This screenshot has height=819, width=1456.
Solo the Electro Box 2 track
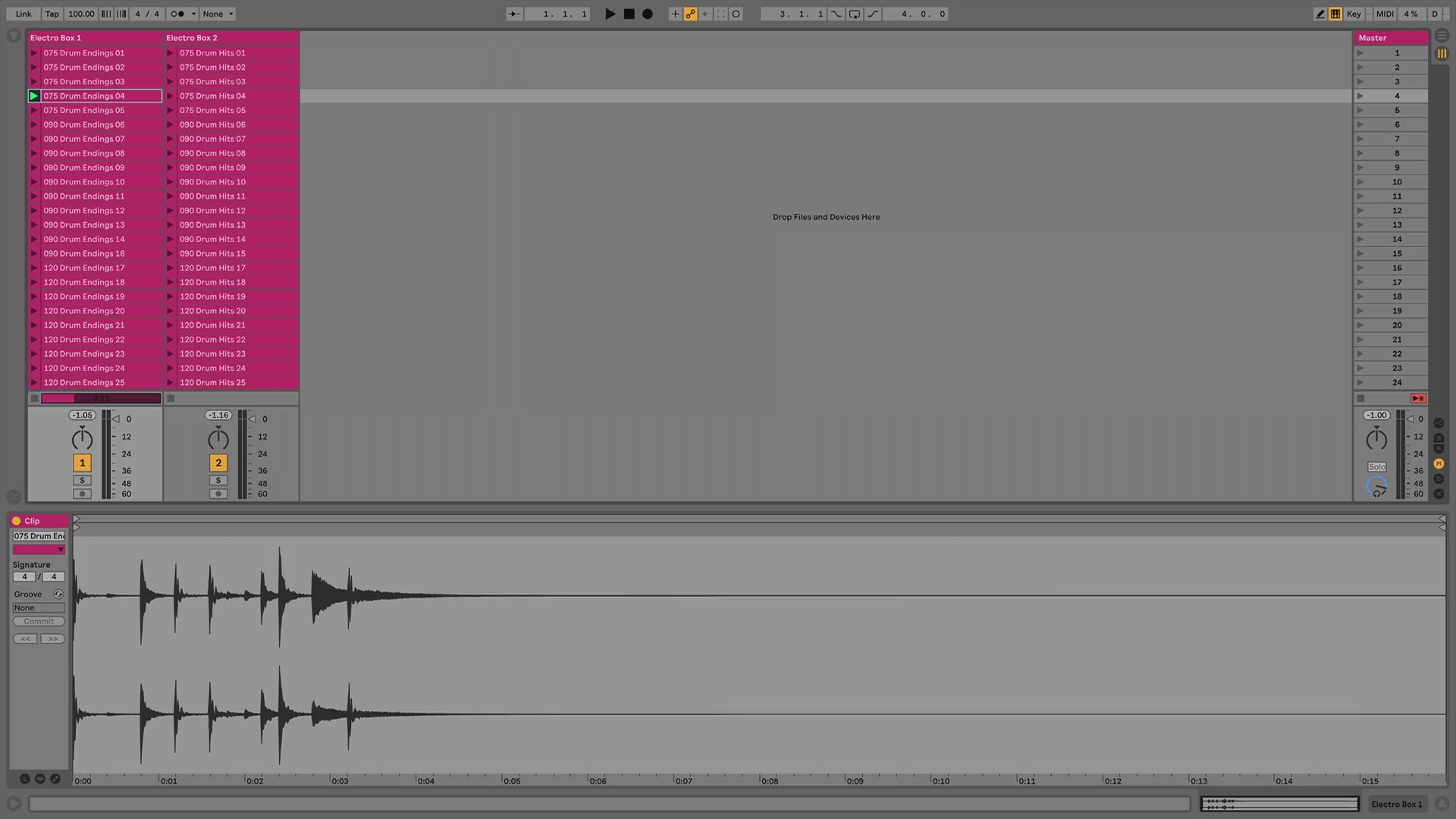point(218,480)
